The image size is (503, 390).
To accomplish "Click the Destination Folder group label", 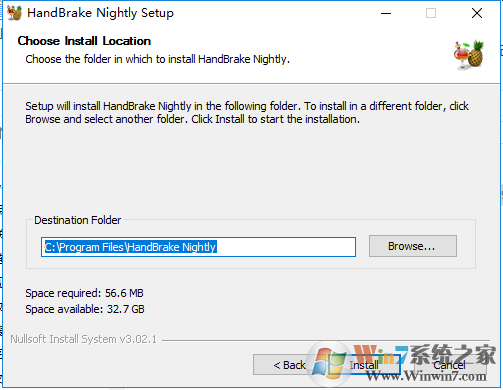I will click(x=78, y=220).
